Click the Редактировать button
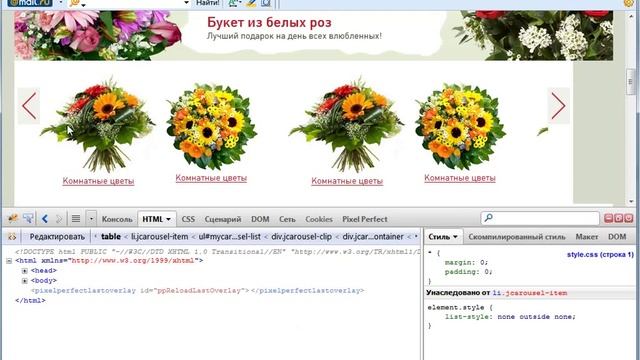Screen dimensions: 640x360 tap(57, 237)
